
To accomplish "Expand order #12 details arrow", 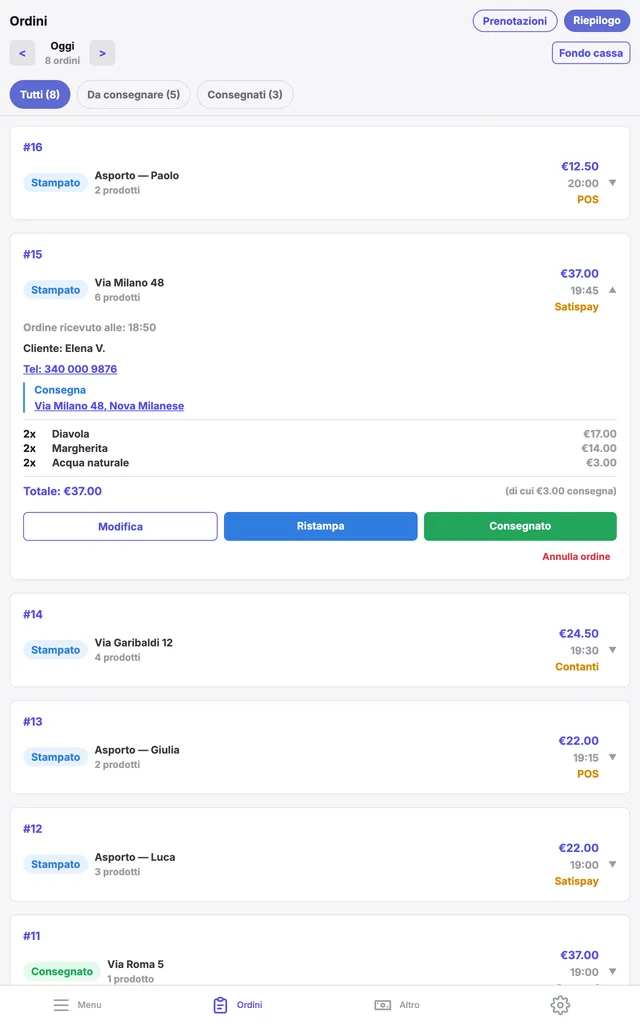I will coord(613,864).
